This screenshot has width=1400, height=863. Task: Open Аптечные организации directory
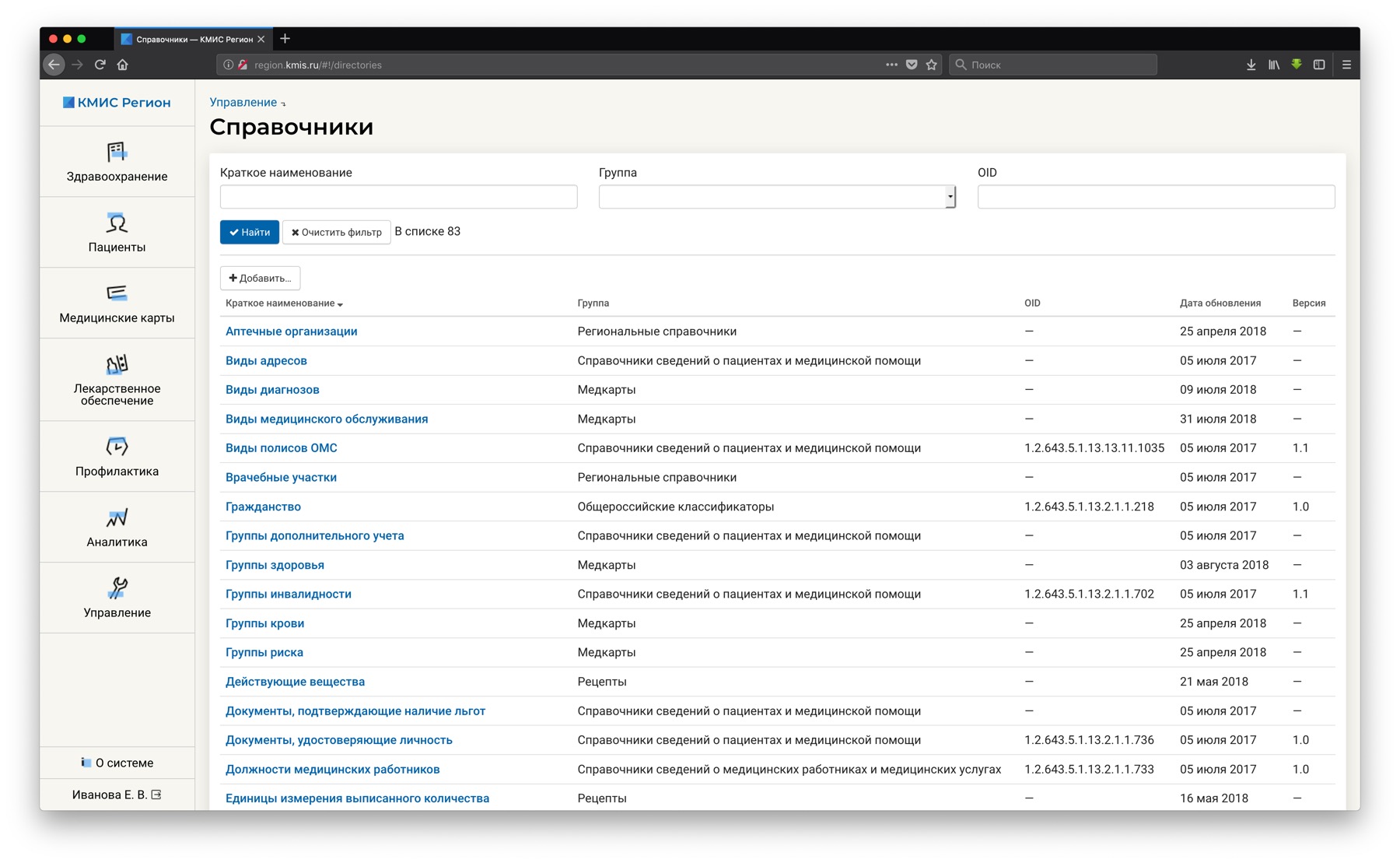(x=292, y=331)
